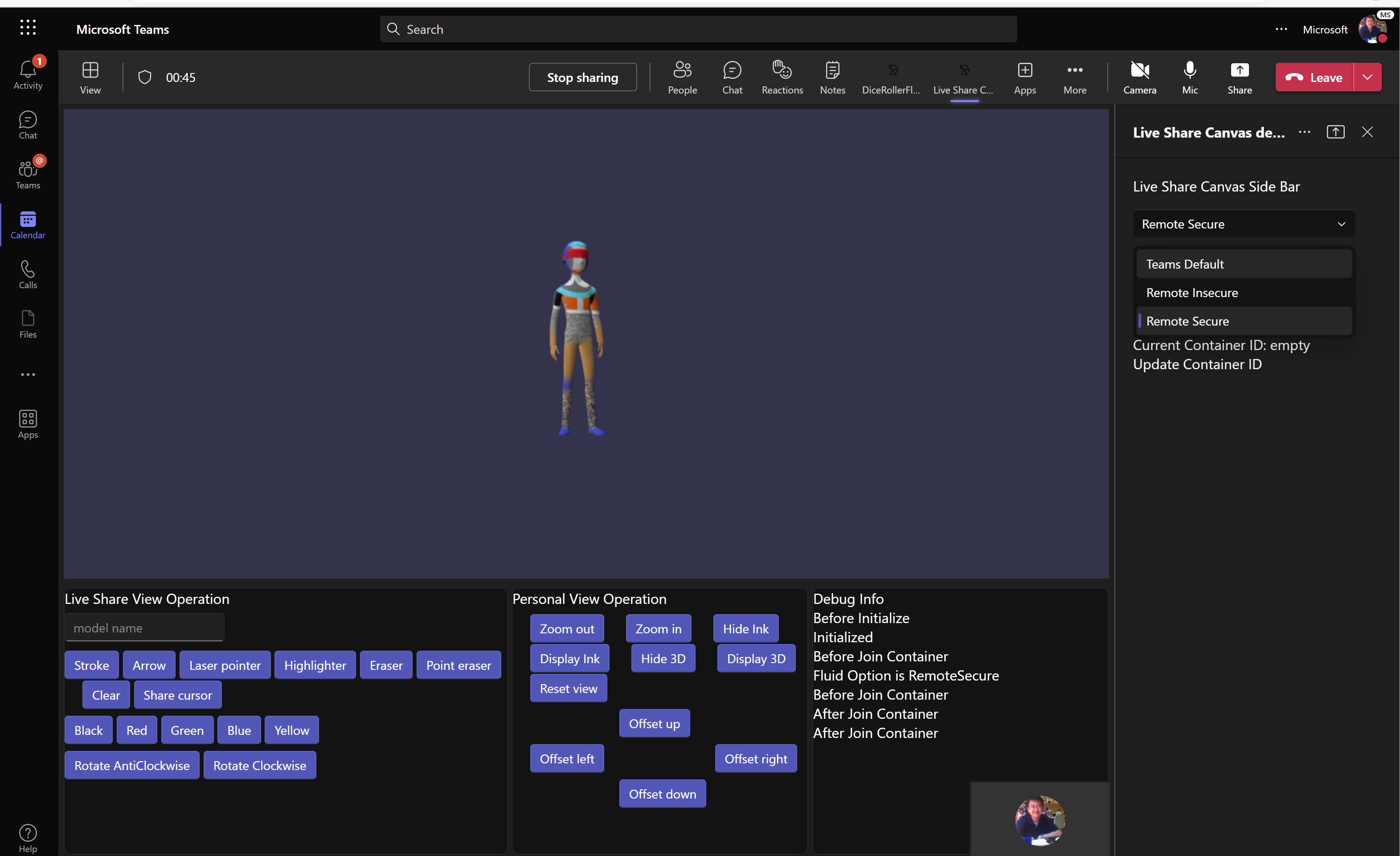Open the meeting Chat panel
The width and height of the screenshot is (1400, 856).
point(732,78)
